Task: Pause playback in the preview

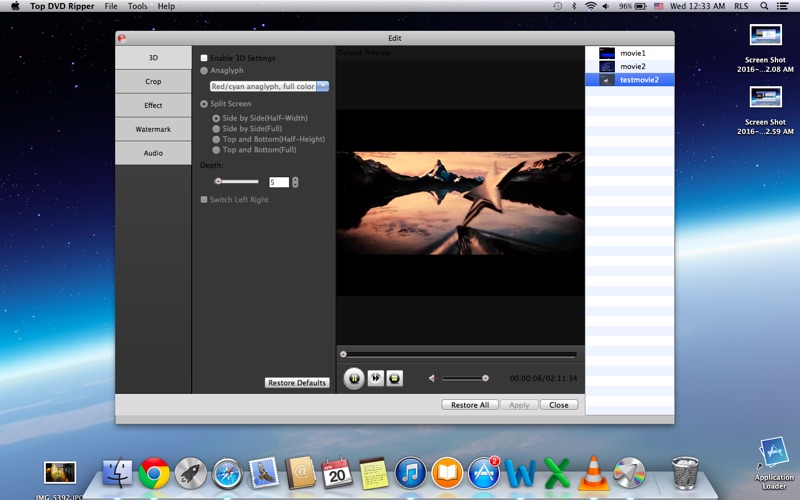Action: coord(354,379)
